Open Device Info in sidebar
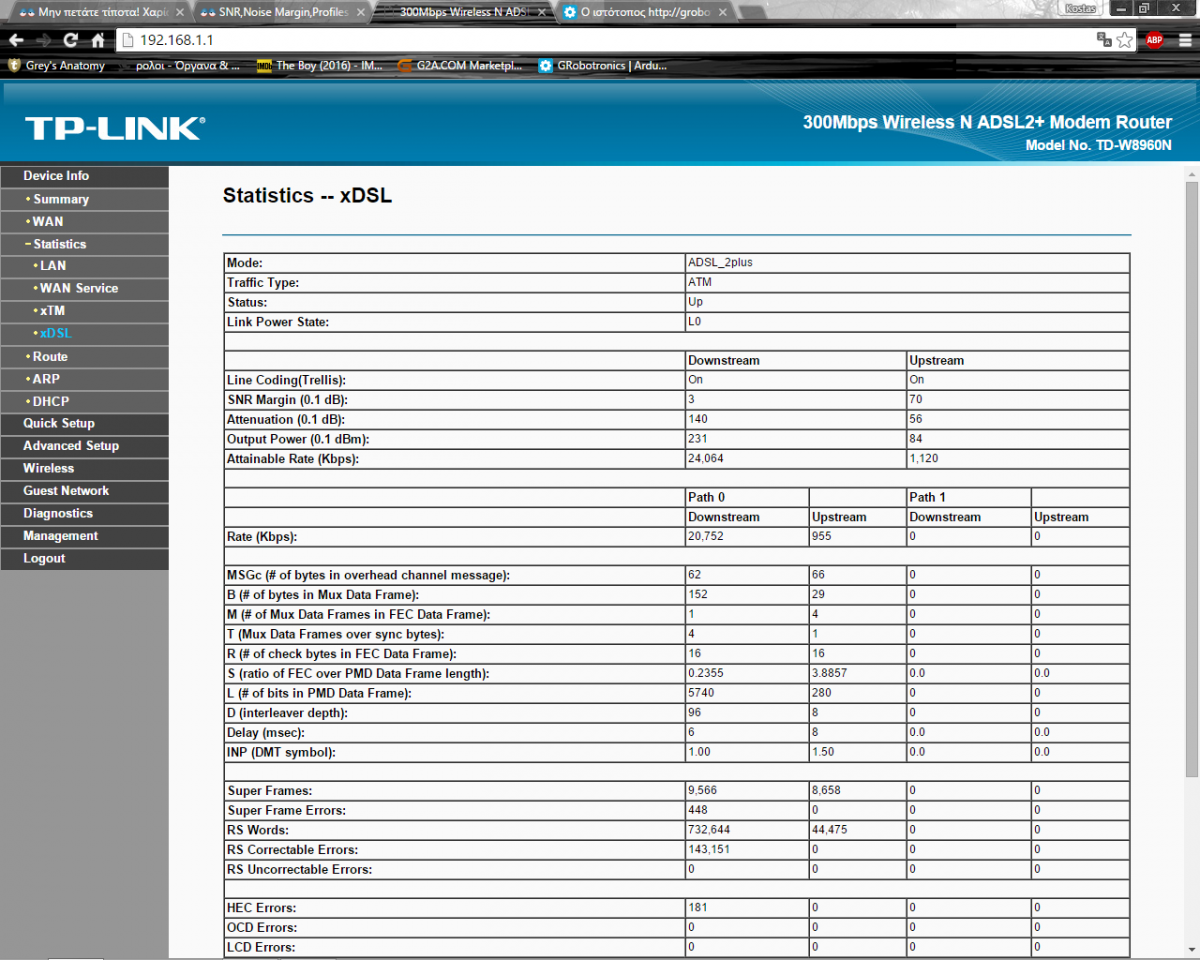This screenshot has width=1200, height=960. click(84, 176)
